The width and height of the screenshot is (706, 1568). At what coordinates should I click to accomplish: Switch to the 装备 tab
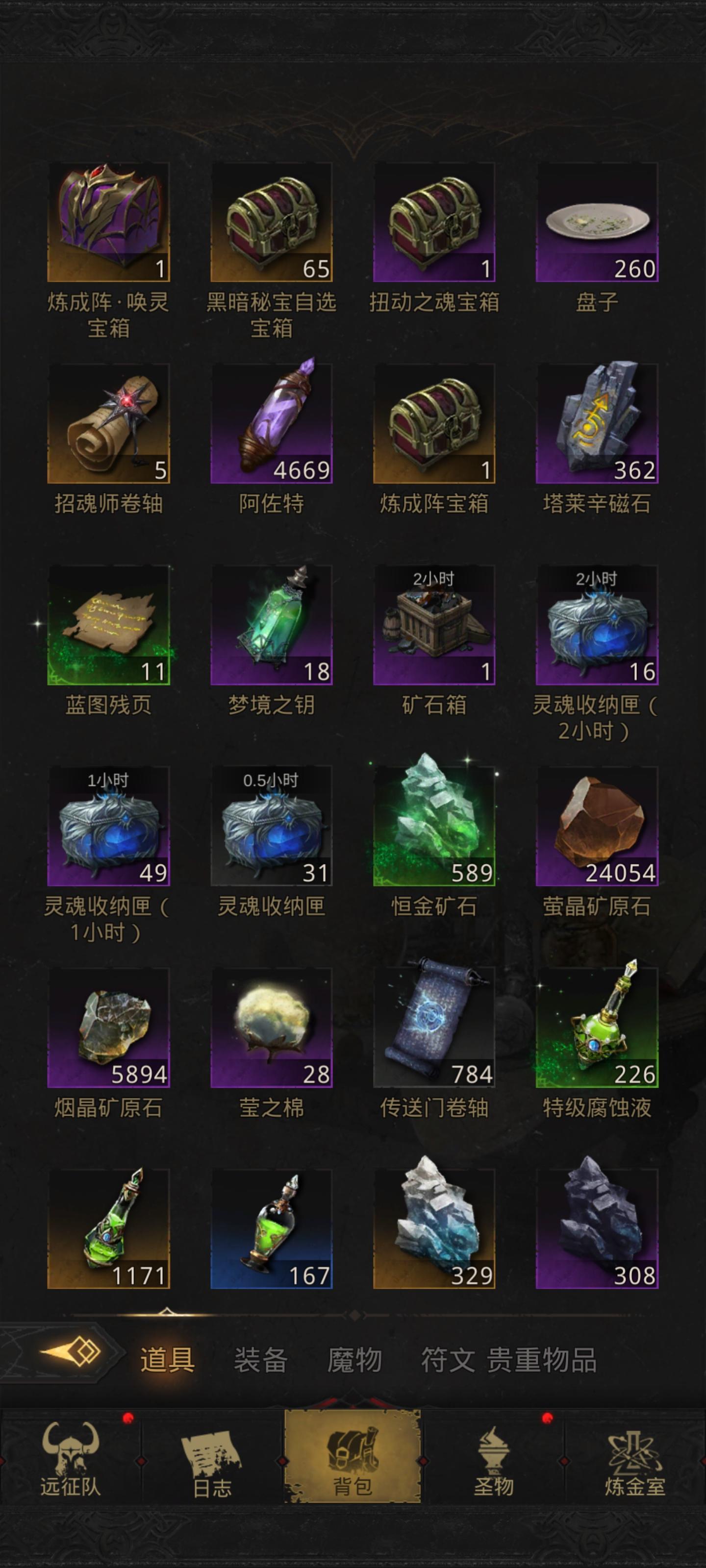(261, 1360)
